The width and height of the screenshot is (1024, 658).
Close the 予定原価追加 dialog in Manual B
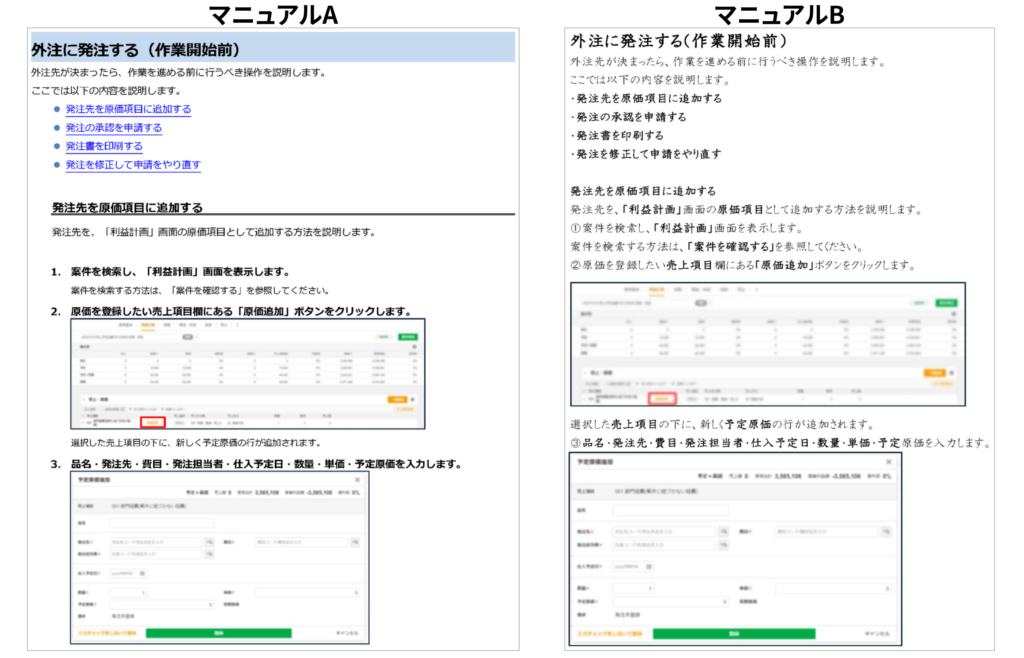(x=888, y=462)
